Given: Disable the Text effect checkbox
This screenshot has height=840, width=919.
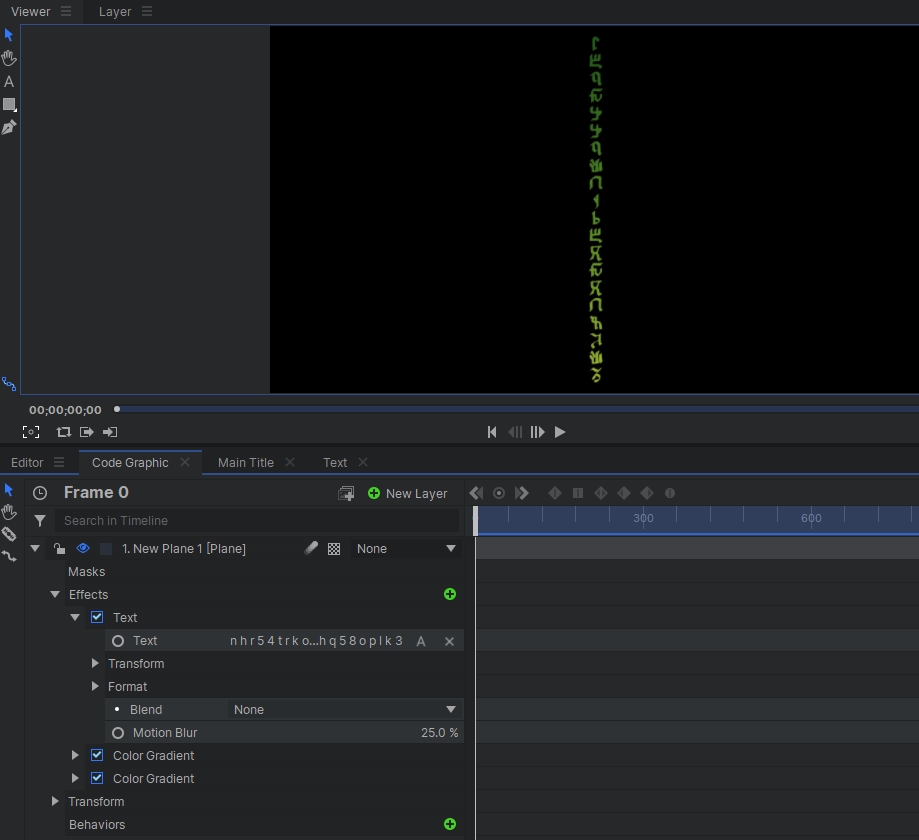Looking at the screenshot, I should pyautogui.click(x=97, y=617).
